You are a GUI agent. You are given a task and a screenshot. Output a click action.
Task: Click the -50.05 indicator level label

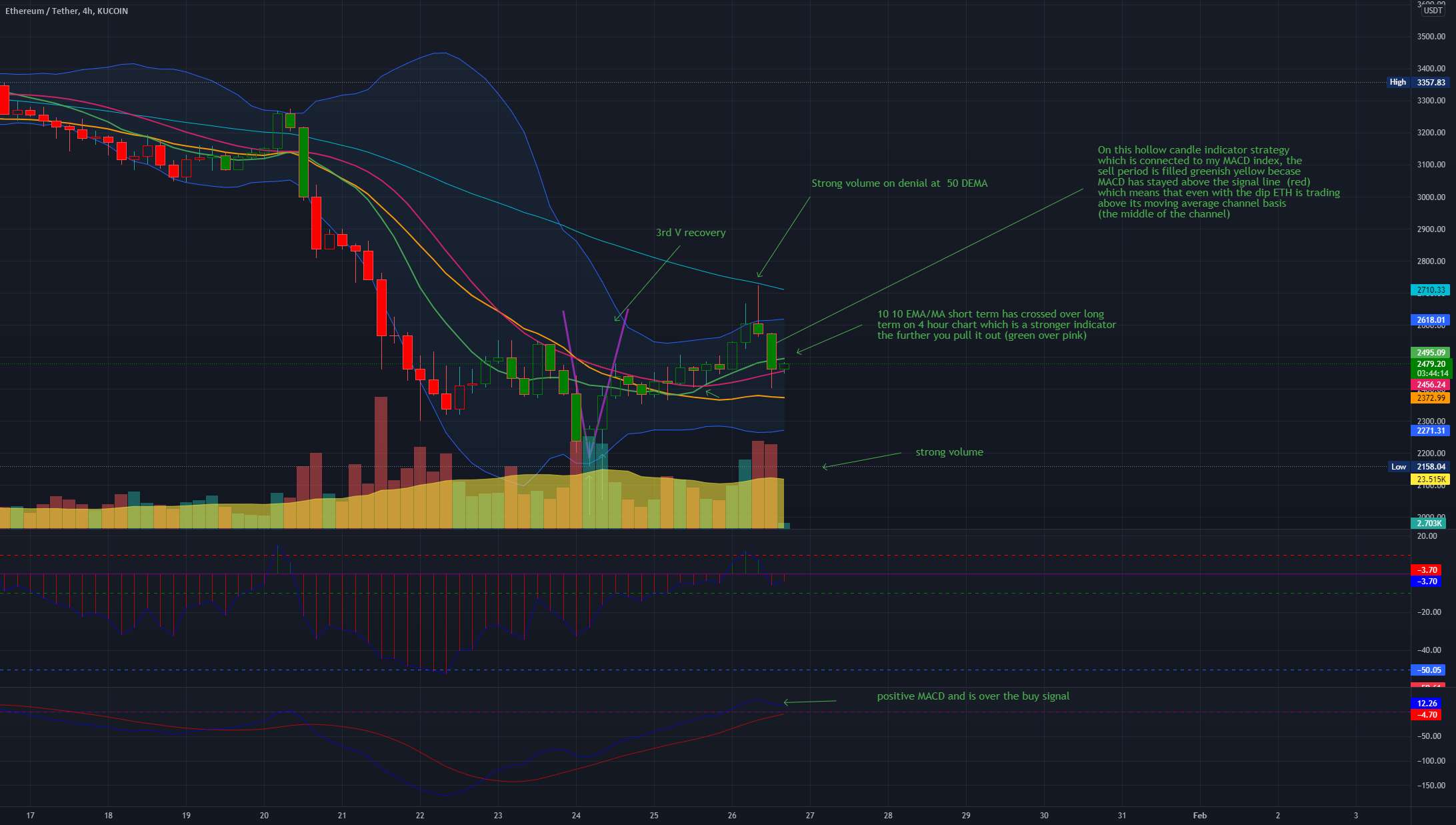pos(1427,670)
